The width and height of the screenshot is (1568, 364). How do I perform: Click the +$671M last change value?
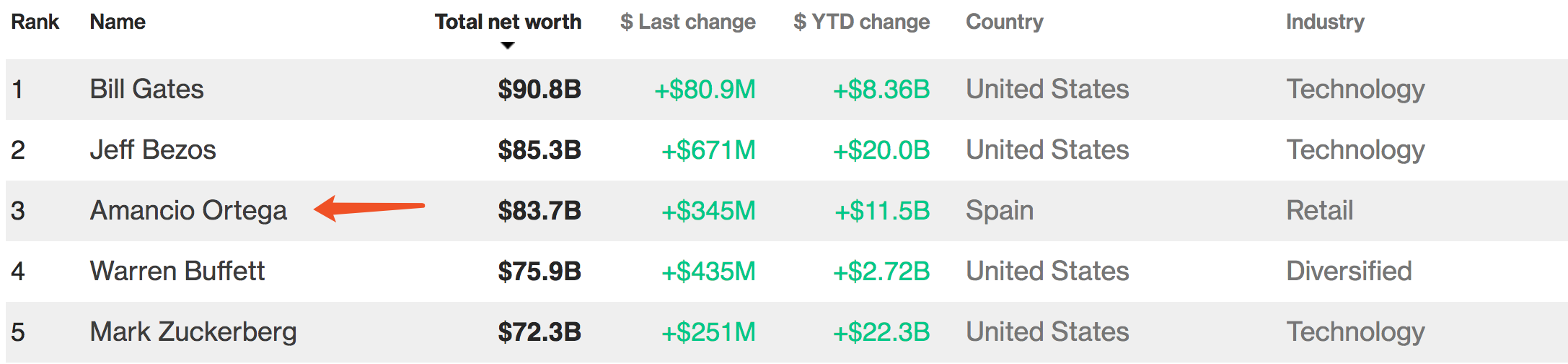tap(709, 149)
